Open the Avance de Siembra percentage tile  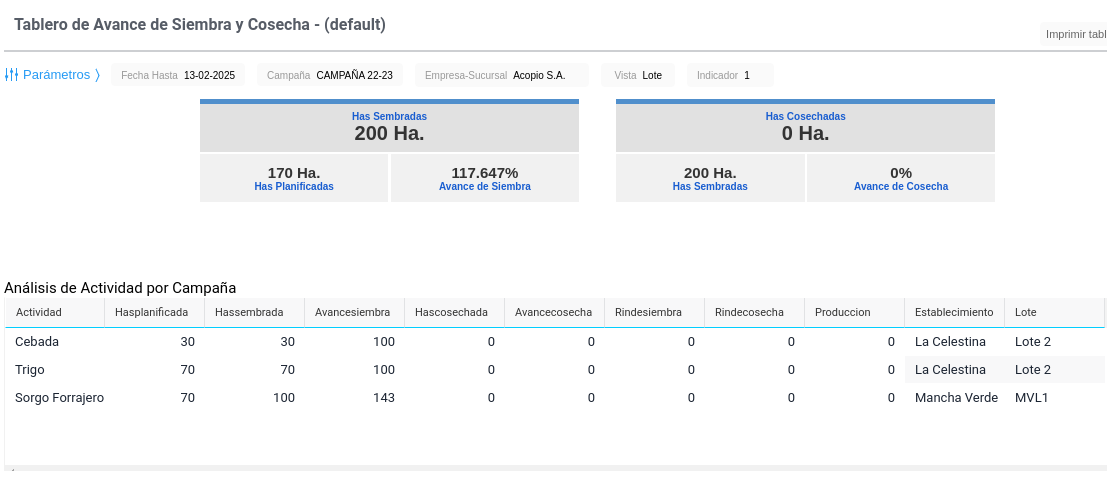click(x=484, y=178)
